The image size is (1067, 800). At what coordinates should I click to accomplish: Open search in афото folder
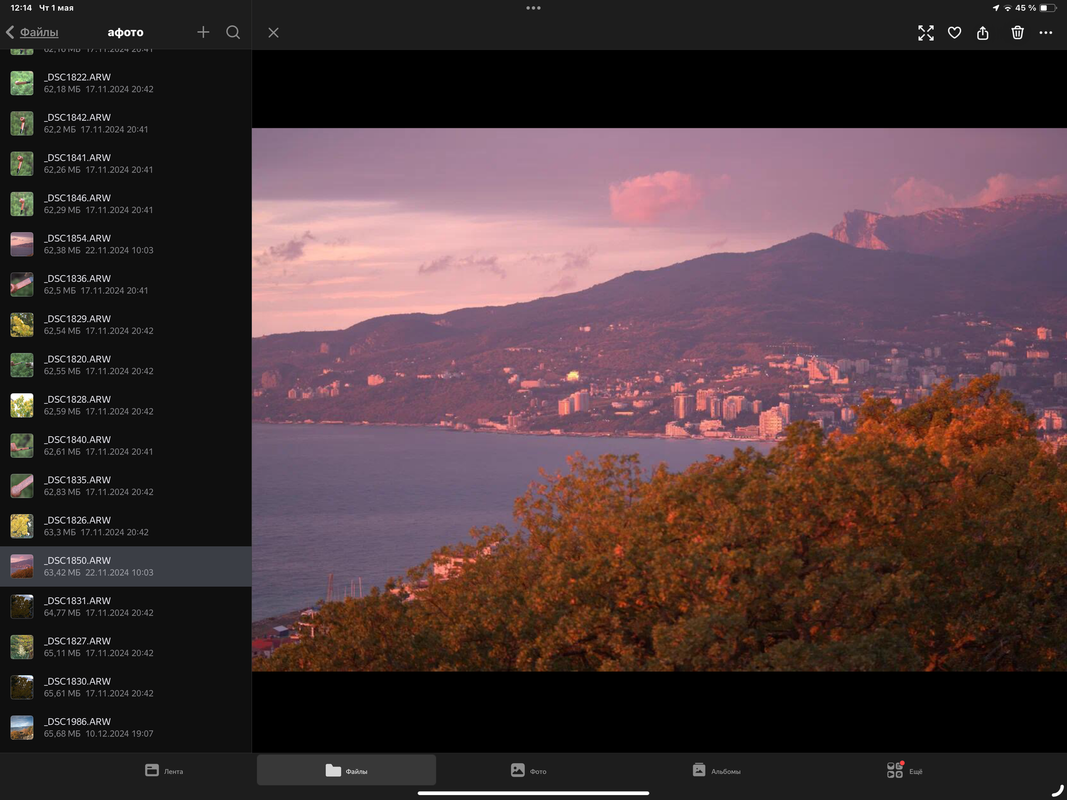[233, 32]
